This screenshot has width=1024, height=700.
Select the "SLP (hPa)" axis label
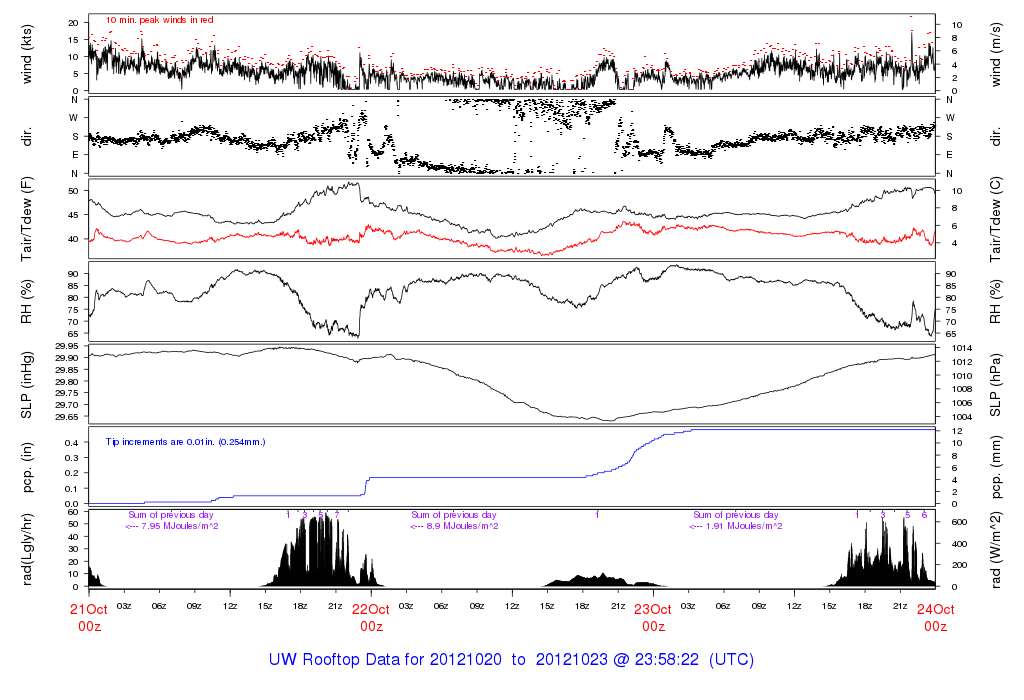(x=997, y=382)
